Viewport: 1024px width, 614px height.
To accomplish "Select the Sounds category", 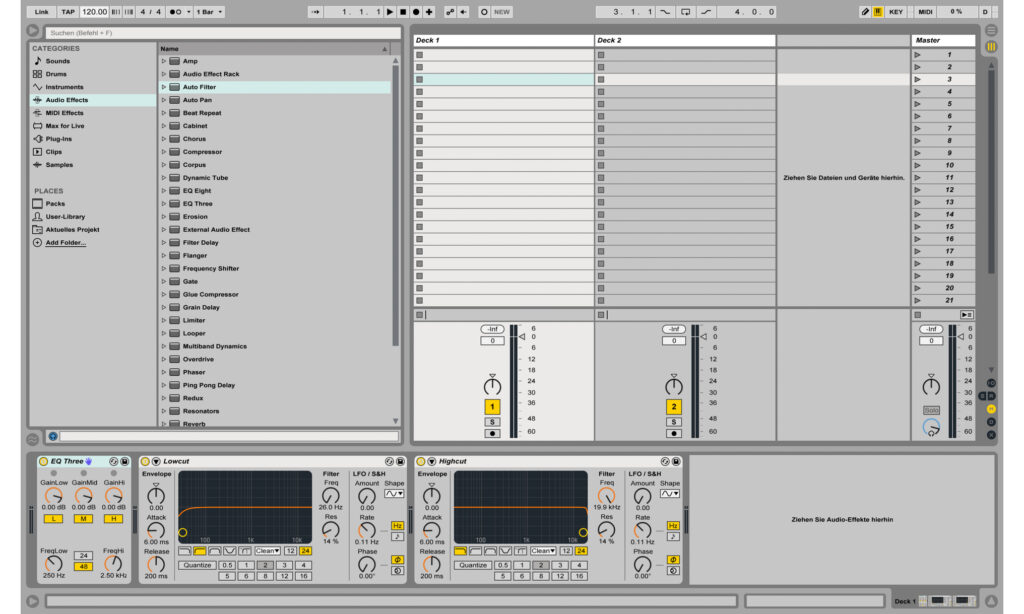I will pyautogui.click(x=57, y=61).
